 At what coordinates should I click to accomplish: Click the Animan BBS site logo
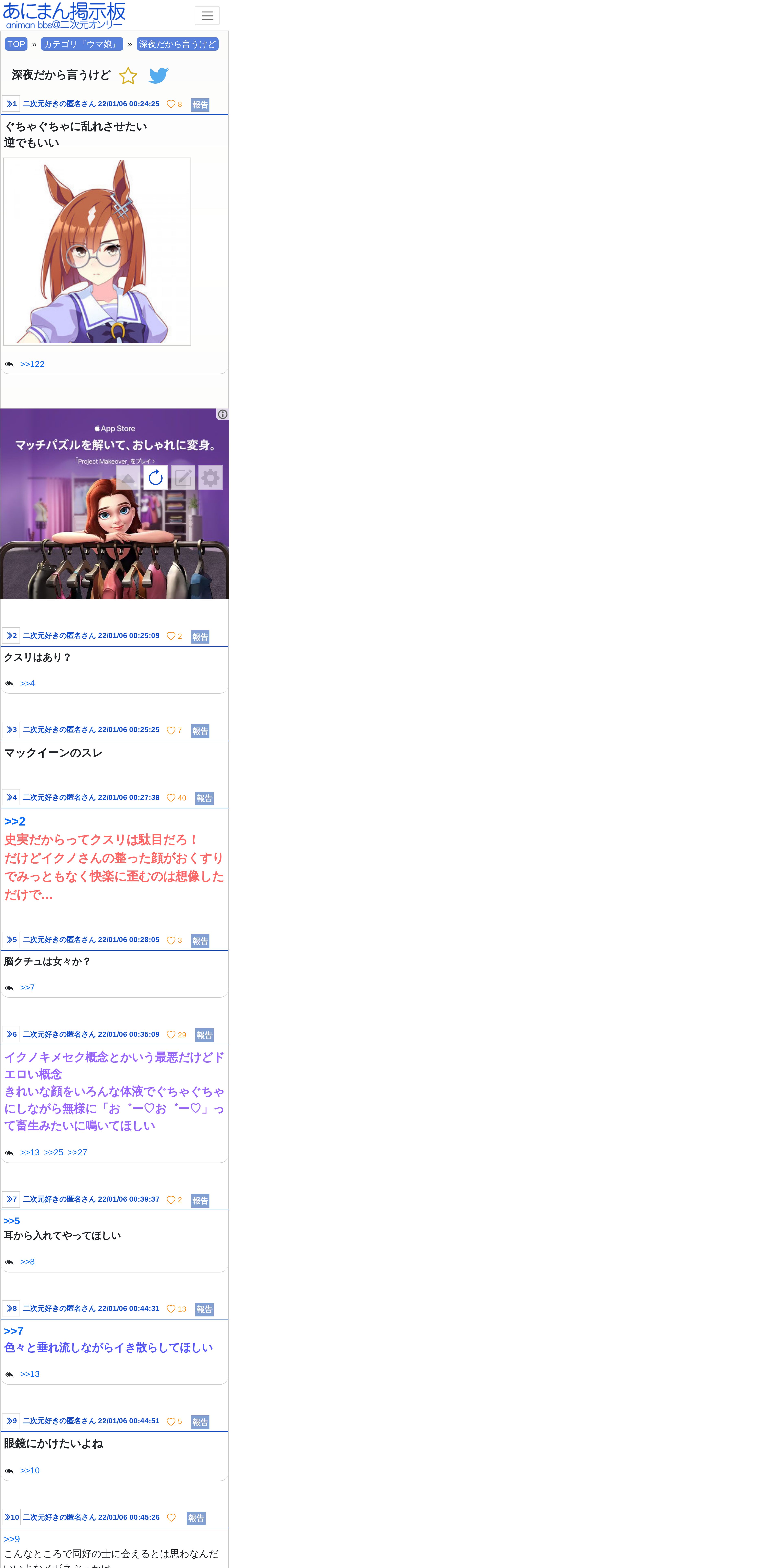[x=64, y=16]
